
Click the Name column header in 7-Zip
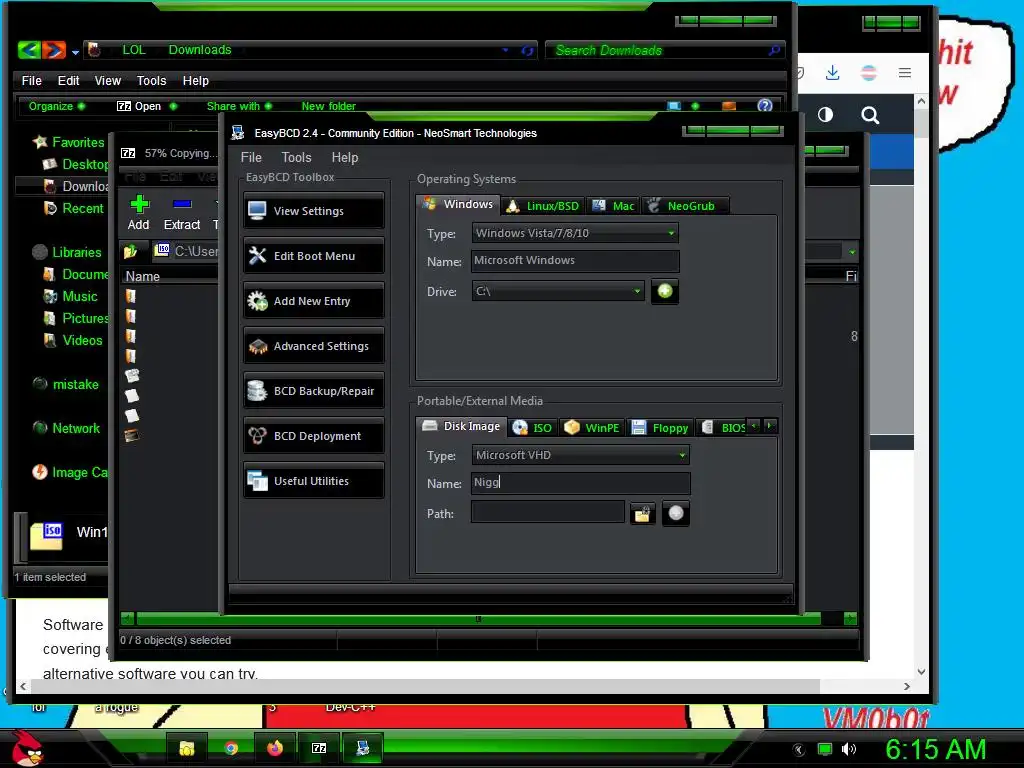pyautogui.click(x=142, y=276)
